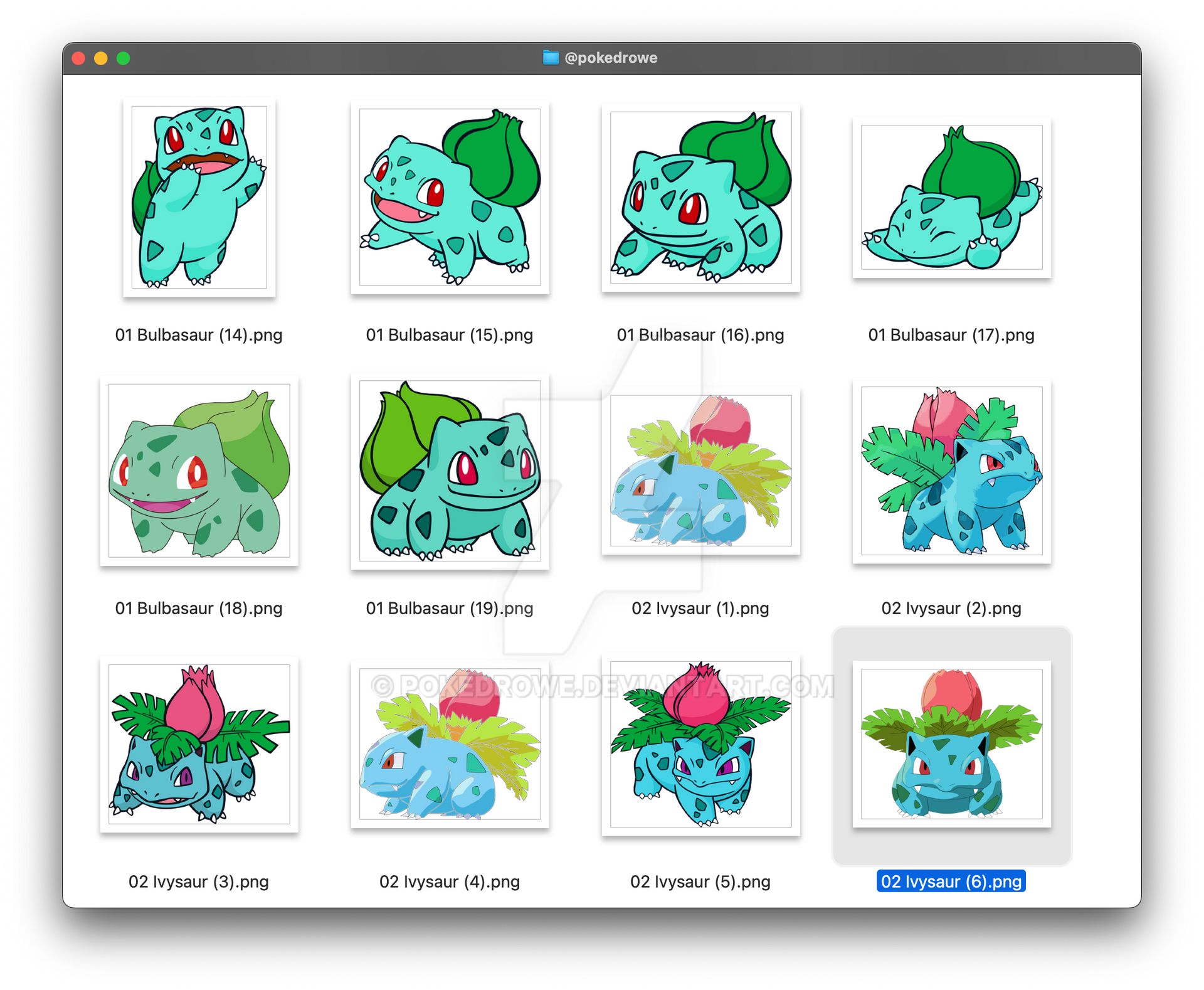1204x990 pixels.
Task: Click the filename label 02 Ivysaur (3).png
Action: click(199, 882)
